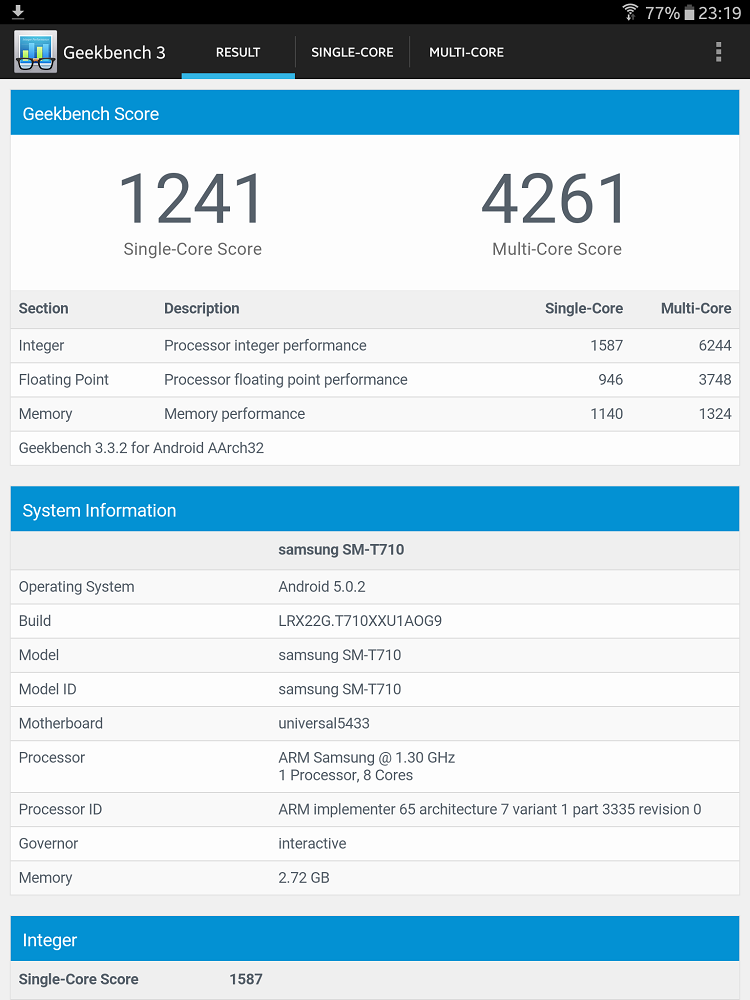750x1000 pixels.
Task: Tap the Geekbench Score section header
Action: coord(375,114)
